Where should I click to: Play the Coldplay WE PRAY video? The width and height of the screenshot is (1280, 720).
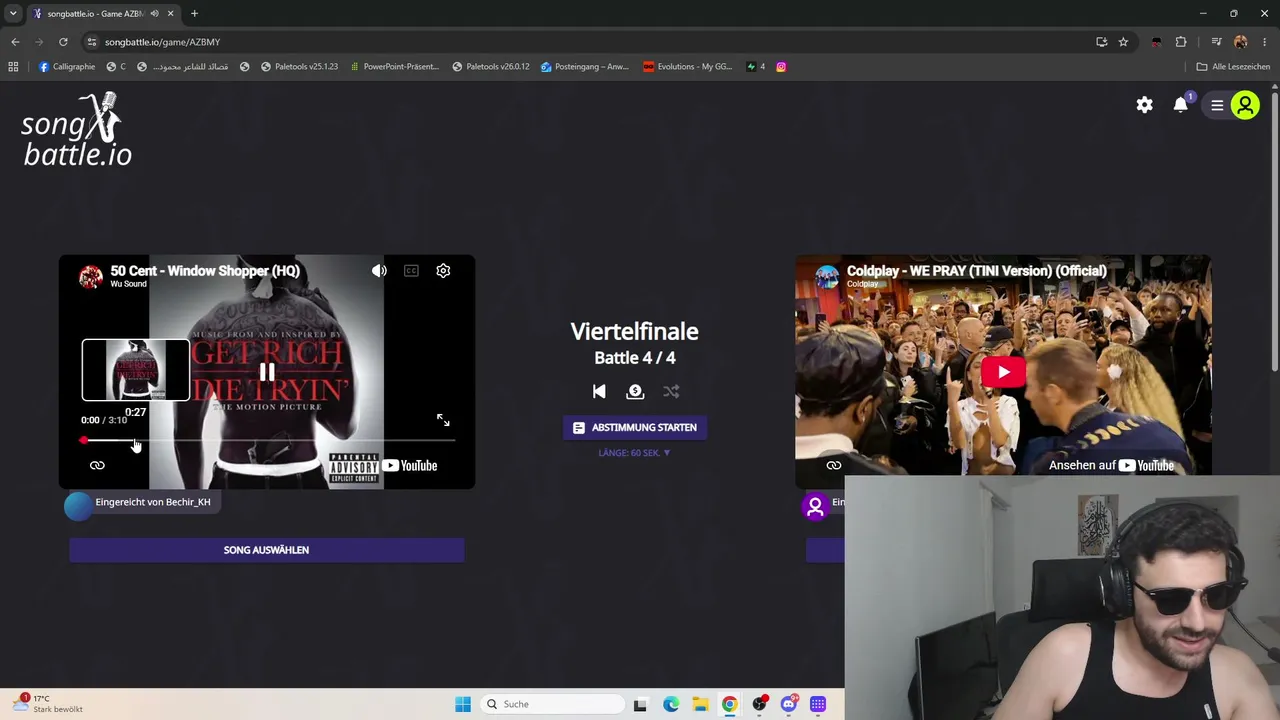[x=1003, y=373]
